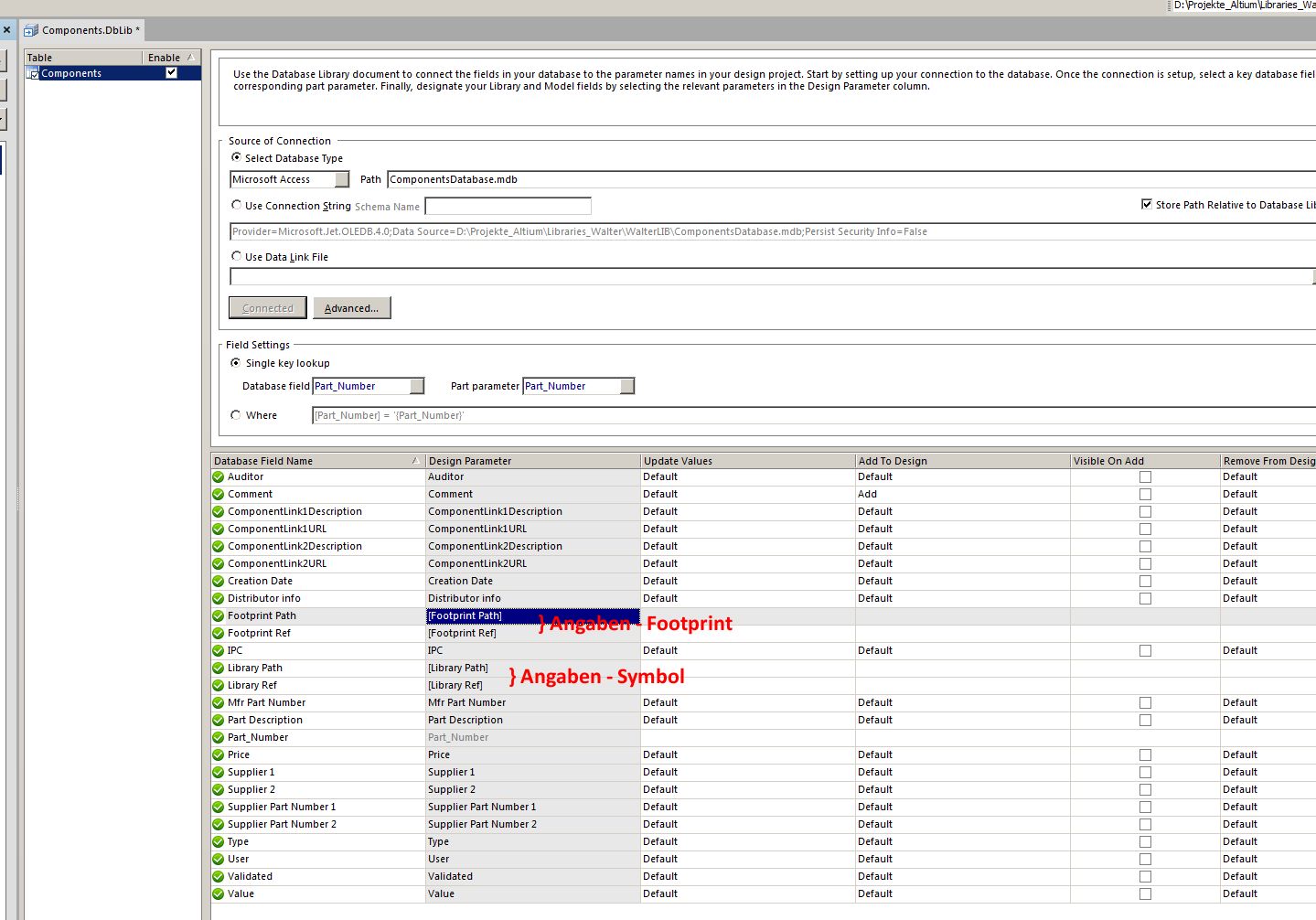This screenshot has height=920, width=1316.
Task: Click the green check icon for Value row
Action: (218, 894)
